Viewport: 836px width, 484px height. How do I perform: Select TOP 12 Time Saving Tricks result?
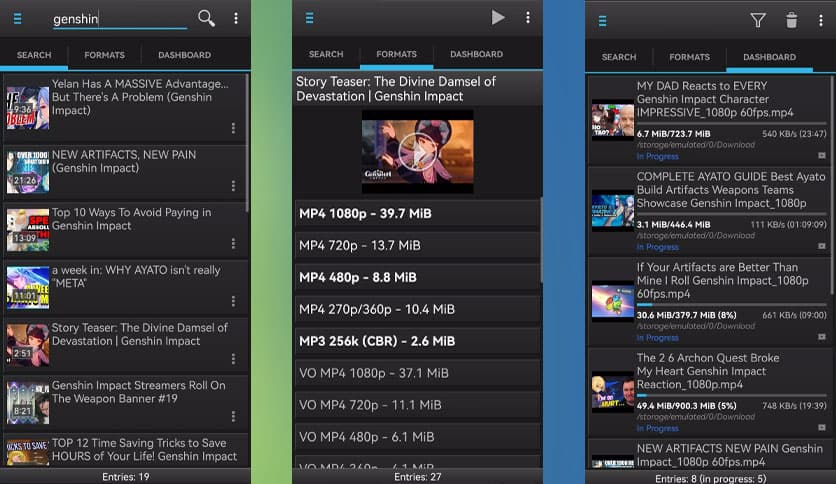click(126, 450)
